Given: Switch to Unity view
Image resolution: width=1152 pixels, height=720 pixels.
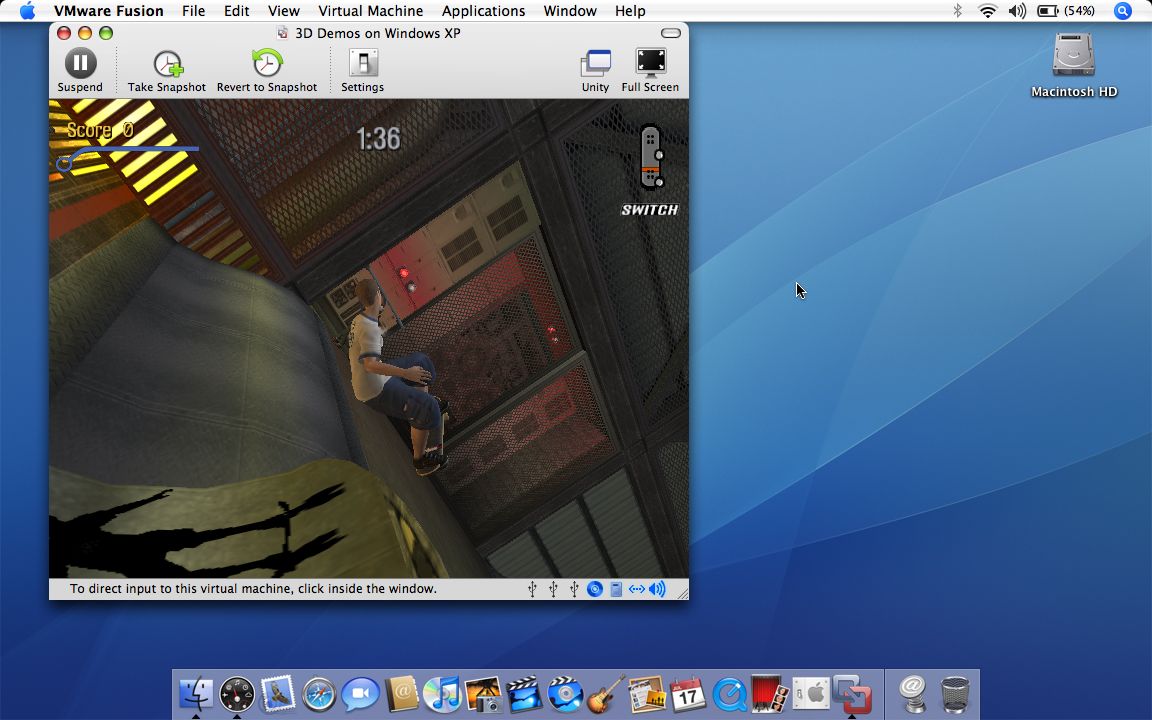Looking at the screenshot, I should pyautogui.click(x=595, y=71).
